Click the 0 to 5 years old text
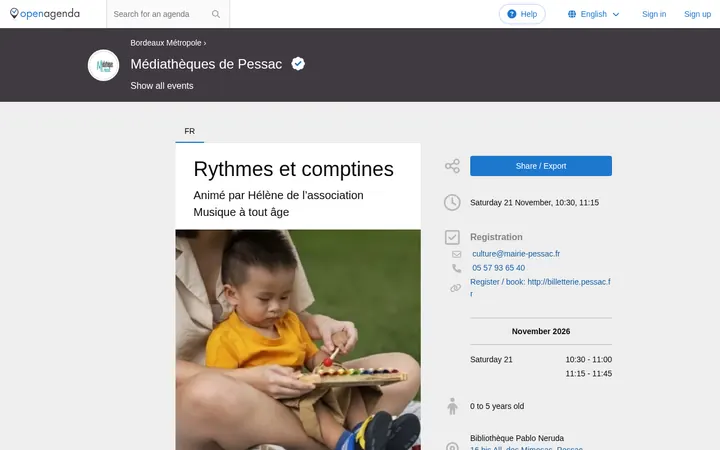The image size is (720, 450). click(x=497, y=406)
